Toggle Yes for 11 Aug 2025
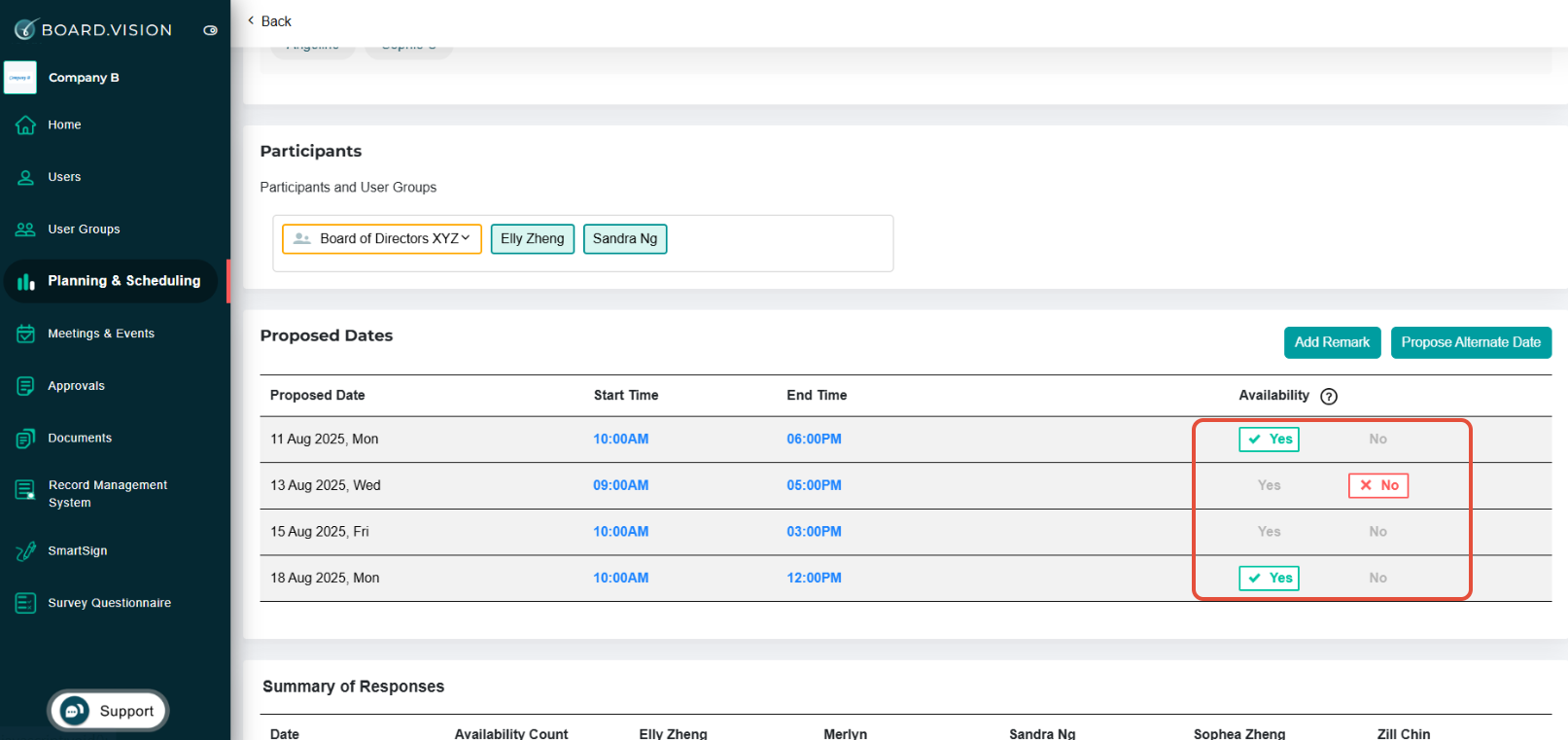The width and height of the screenshot is (1568, 740). (1269, 440)
